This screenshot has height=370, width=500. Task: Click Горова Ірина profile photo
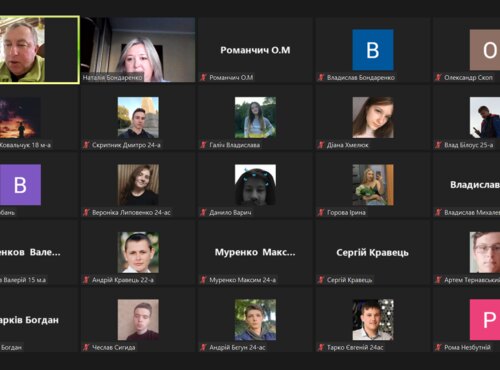(373, 185)
